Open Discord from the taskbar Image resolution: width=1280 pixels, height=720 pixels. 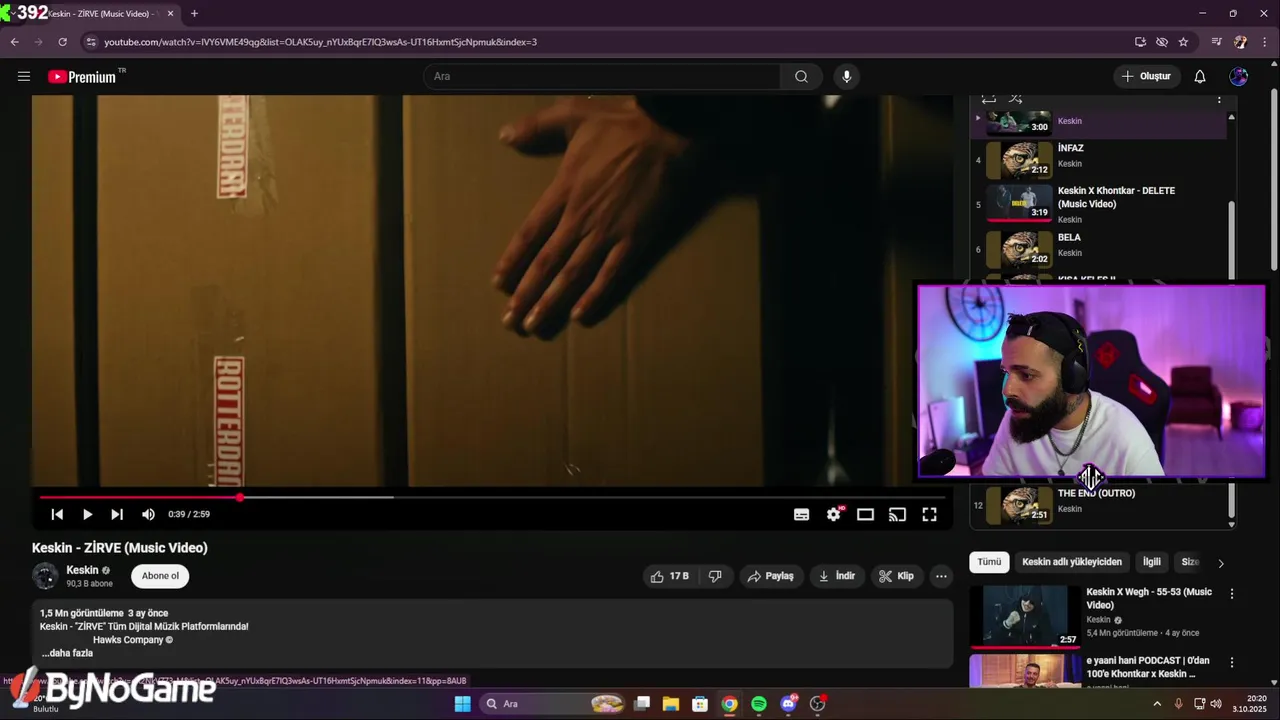click(789, 704)
